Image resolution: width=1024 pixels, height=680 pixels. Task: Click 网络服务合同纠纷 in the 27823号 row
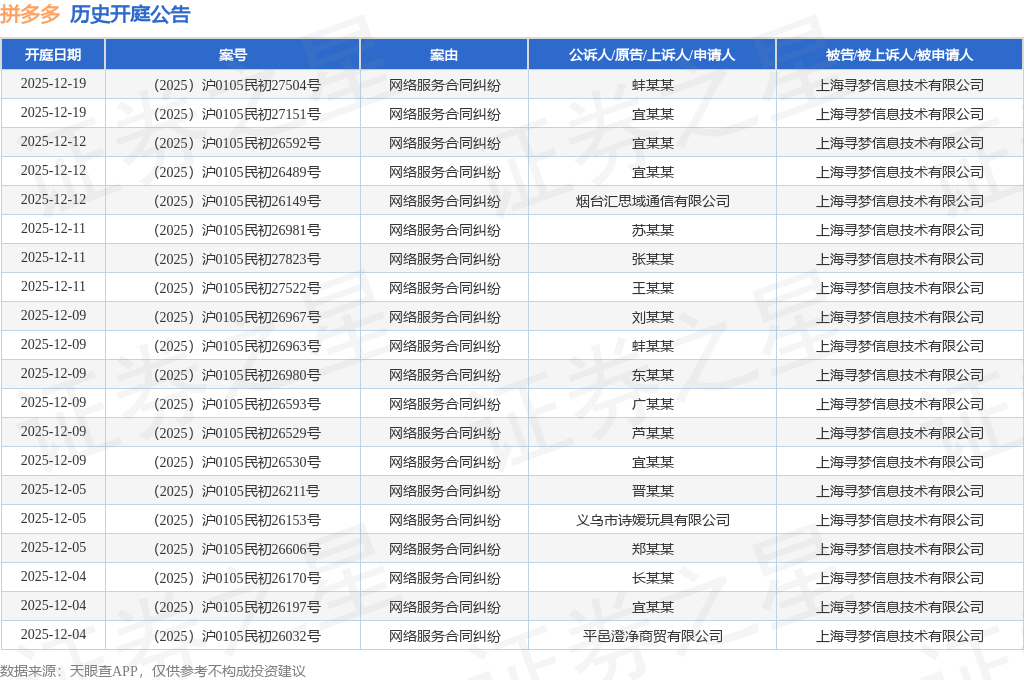[444, 259]
